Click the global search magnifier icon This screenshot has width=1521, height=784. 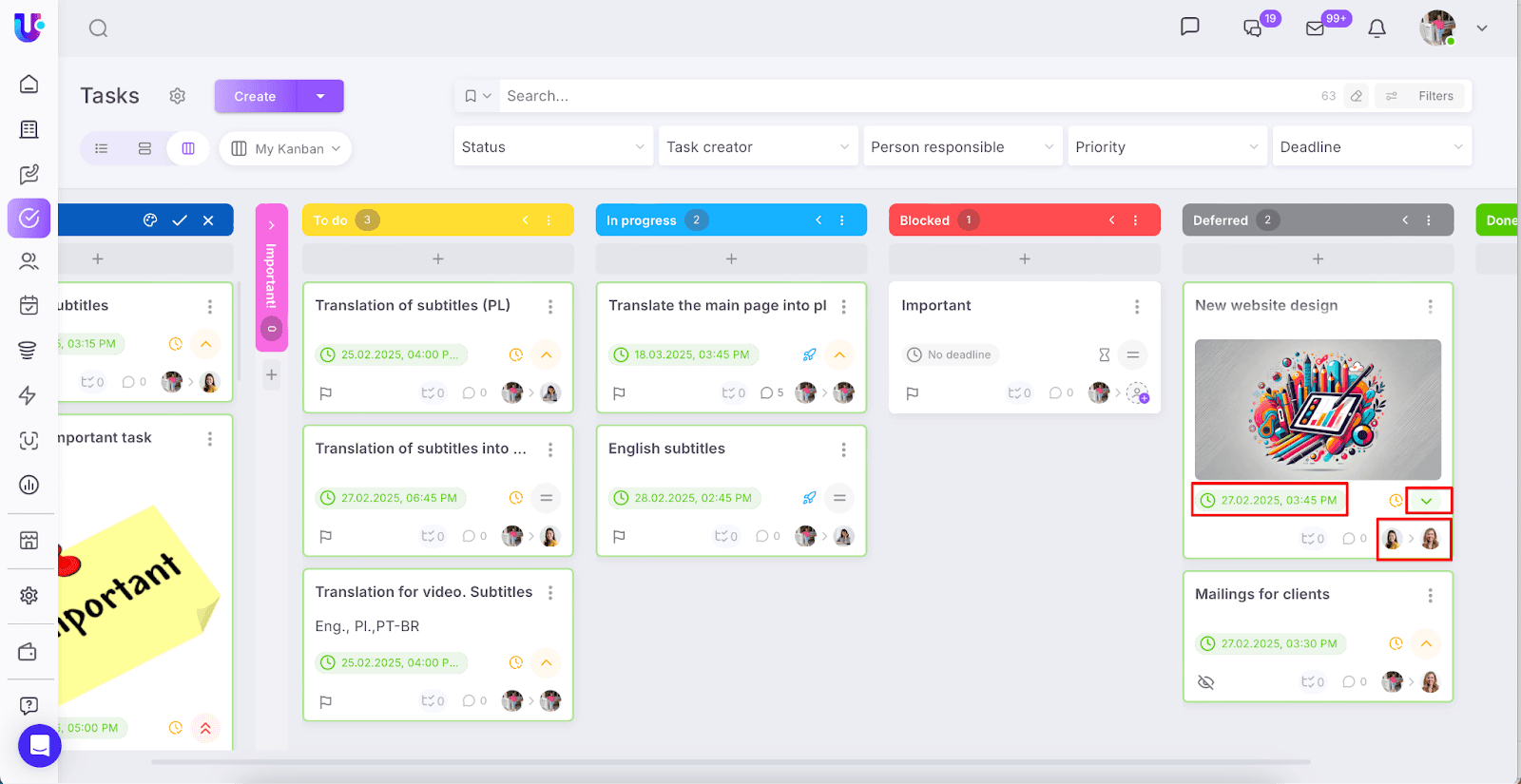(x=98, y=29)
